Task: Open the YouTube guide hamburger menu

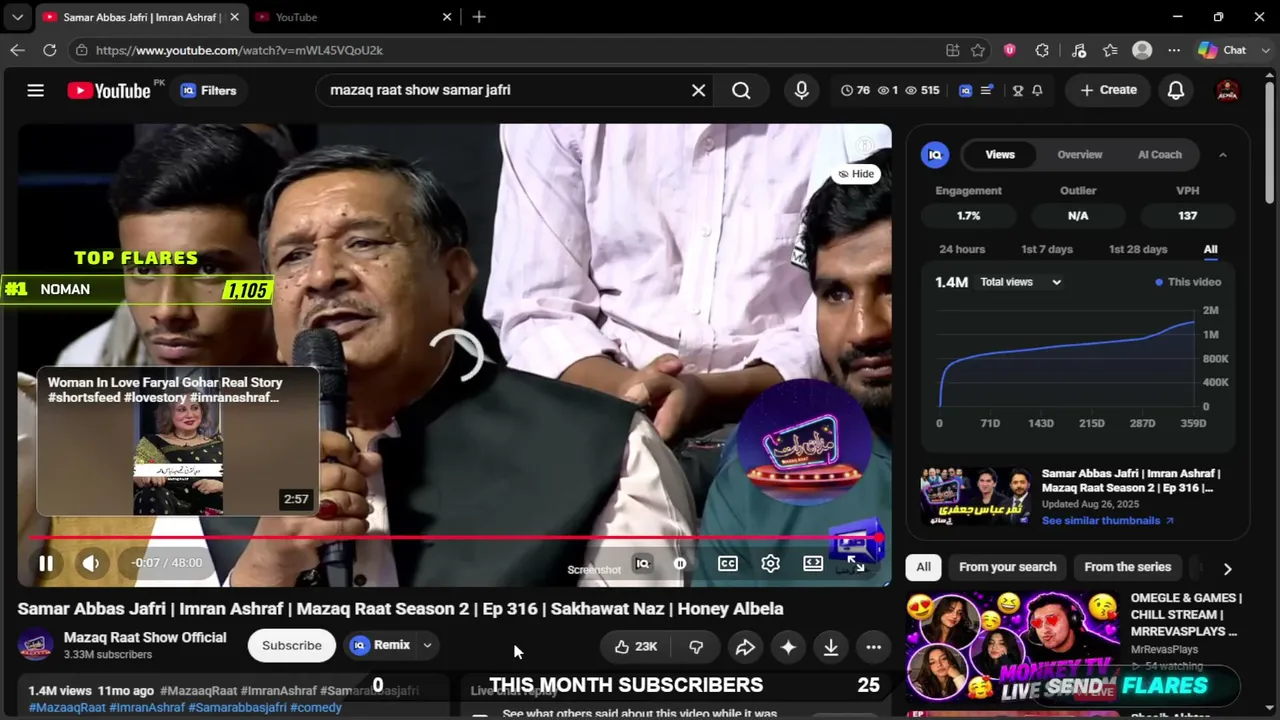Action: click(x=35, y=90)
